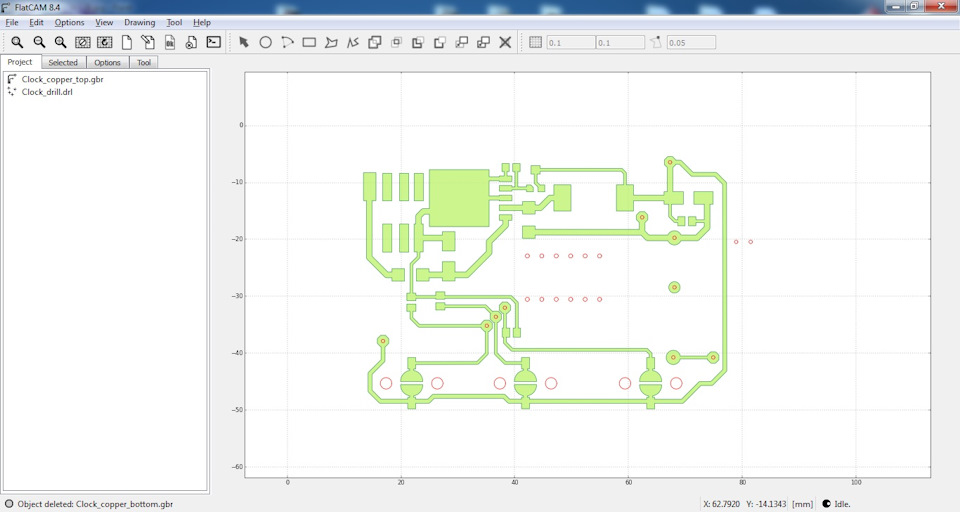The width and height of the screenshot is (960, 512).
Task: Select the Add Polygon drawing tool
Action: tap(331, 42)
